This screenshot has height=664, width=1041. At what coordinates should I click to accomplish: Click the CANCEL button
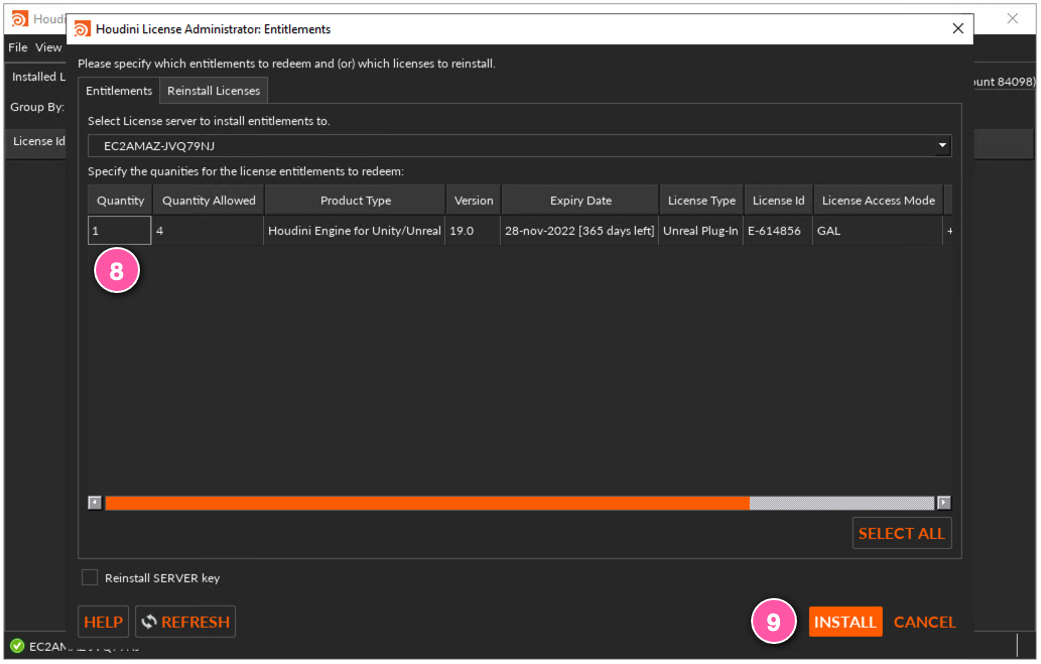924,622
